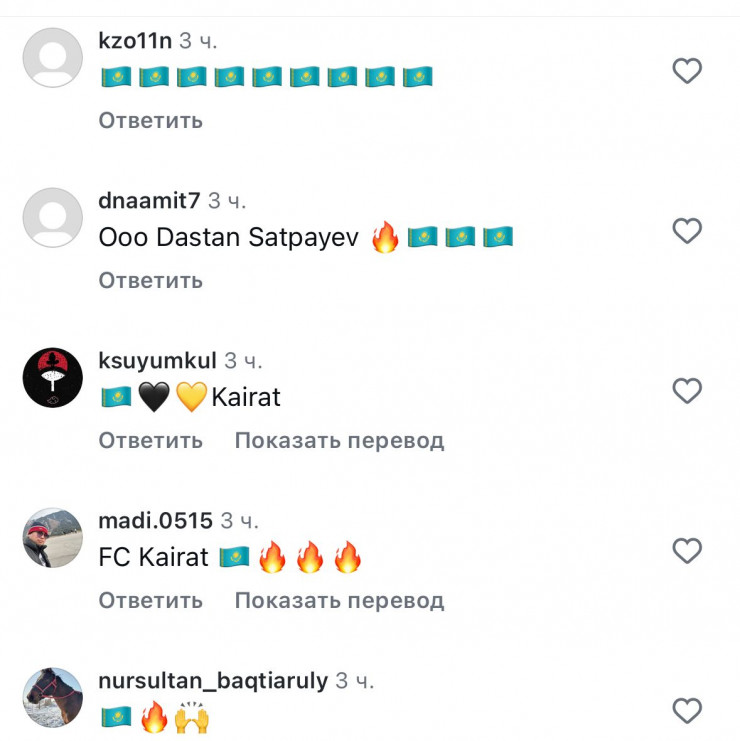The width and height of the screenshot is (740, 741).
Task: Like nursultan_baqtiaruly's comment heart
Action: [687, 710]
